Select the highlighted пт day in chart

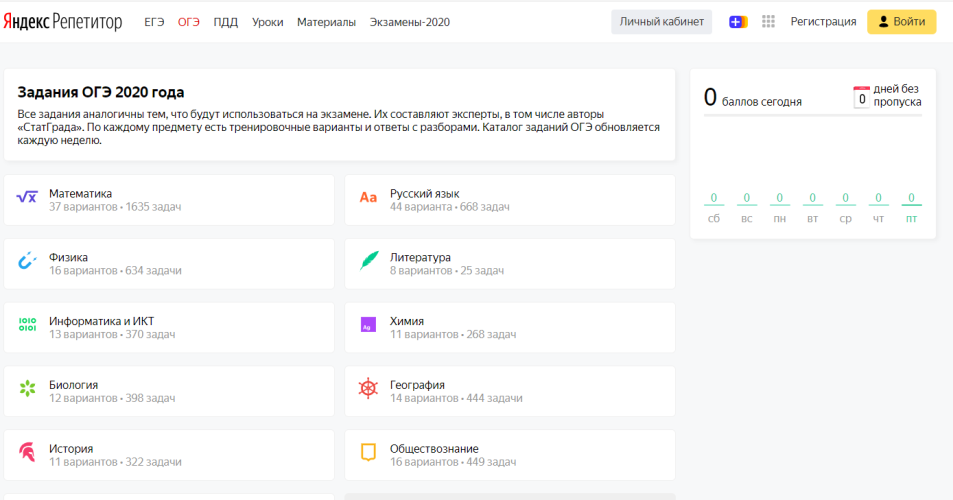(x=910, y=208)
